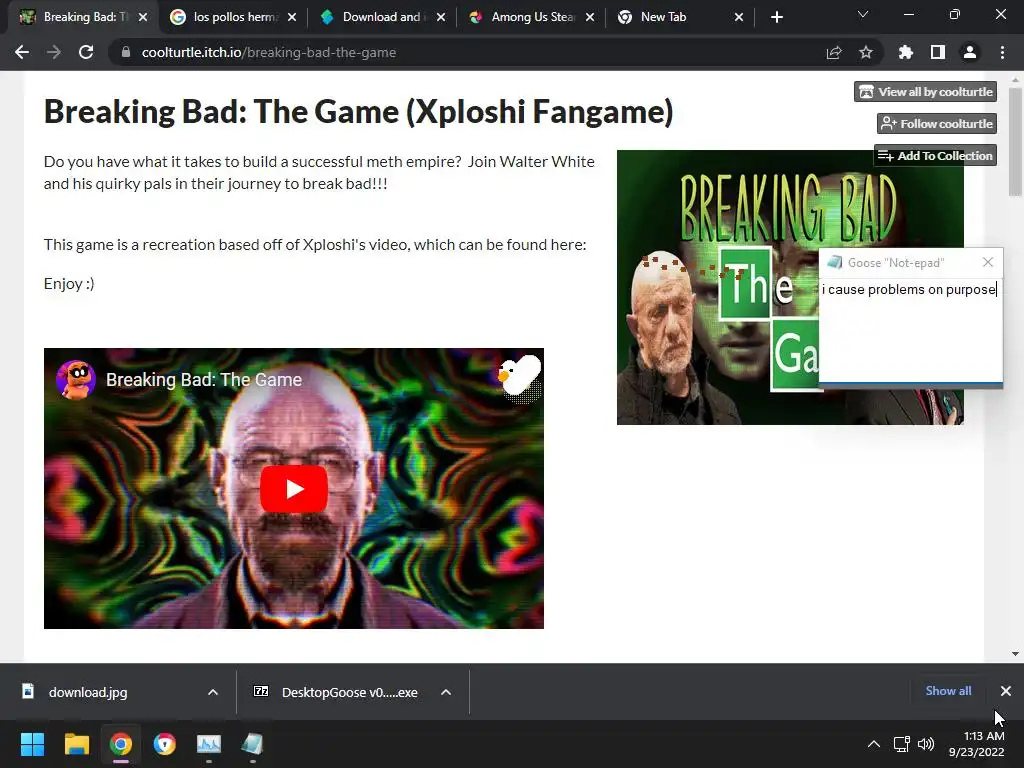
Task: Open the volume tray icon
Action: (x=926, y=744)
